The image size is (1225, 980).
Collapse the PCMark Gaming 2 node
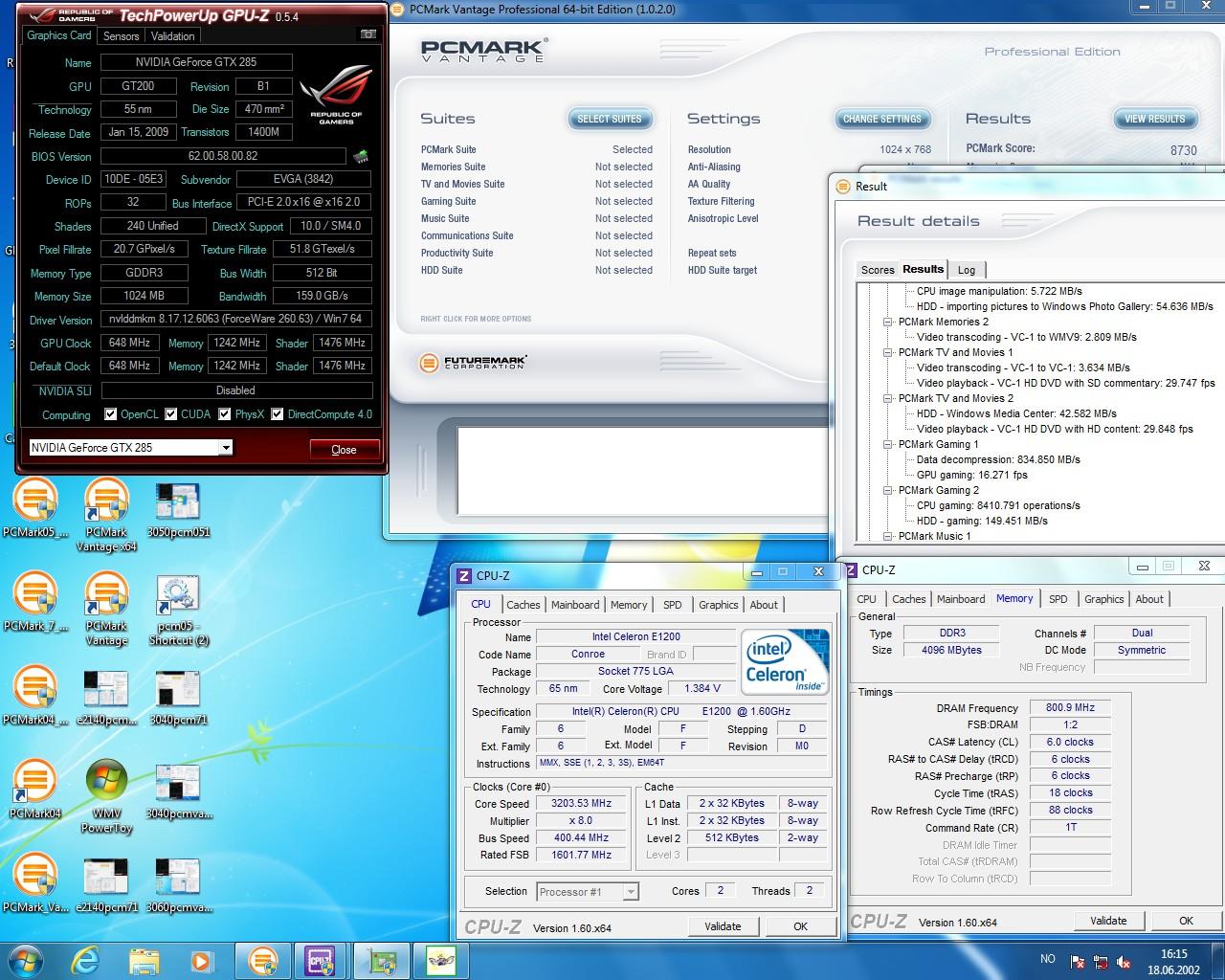coord(888,490)
